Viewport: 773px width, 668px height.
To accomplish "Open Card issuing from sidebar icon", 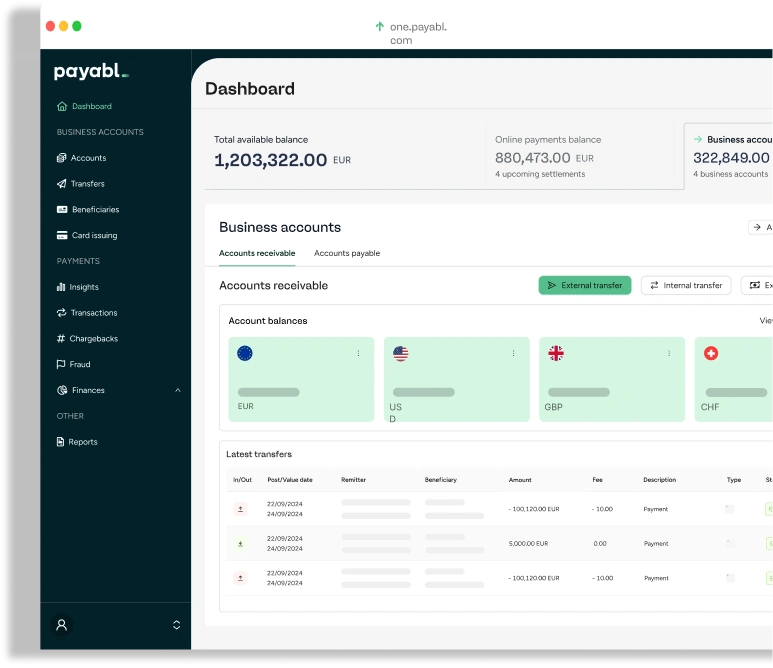I will point(62,236).
